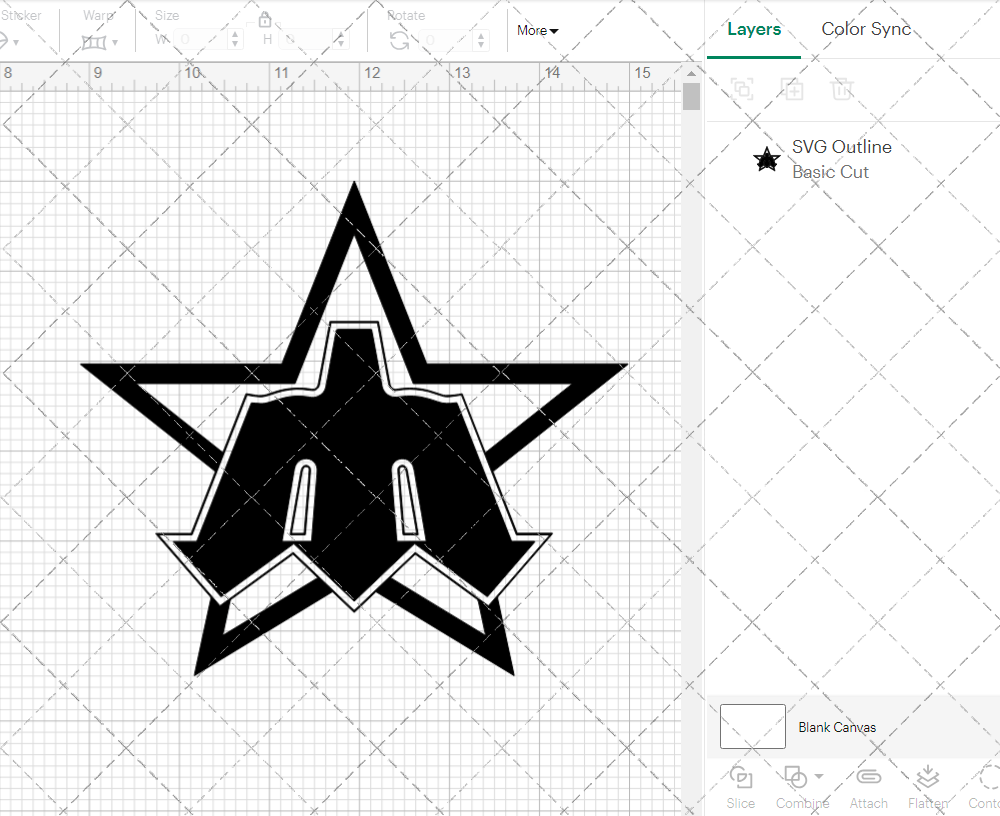1000x816 pixels.
Task: Click the duplicate layer icon
Action: coord(793,89)
